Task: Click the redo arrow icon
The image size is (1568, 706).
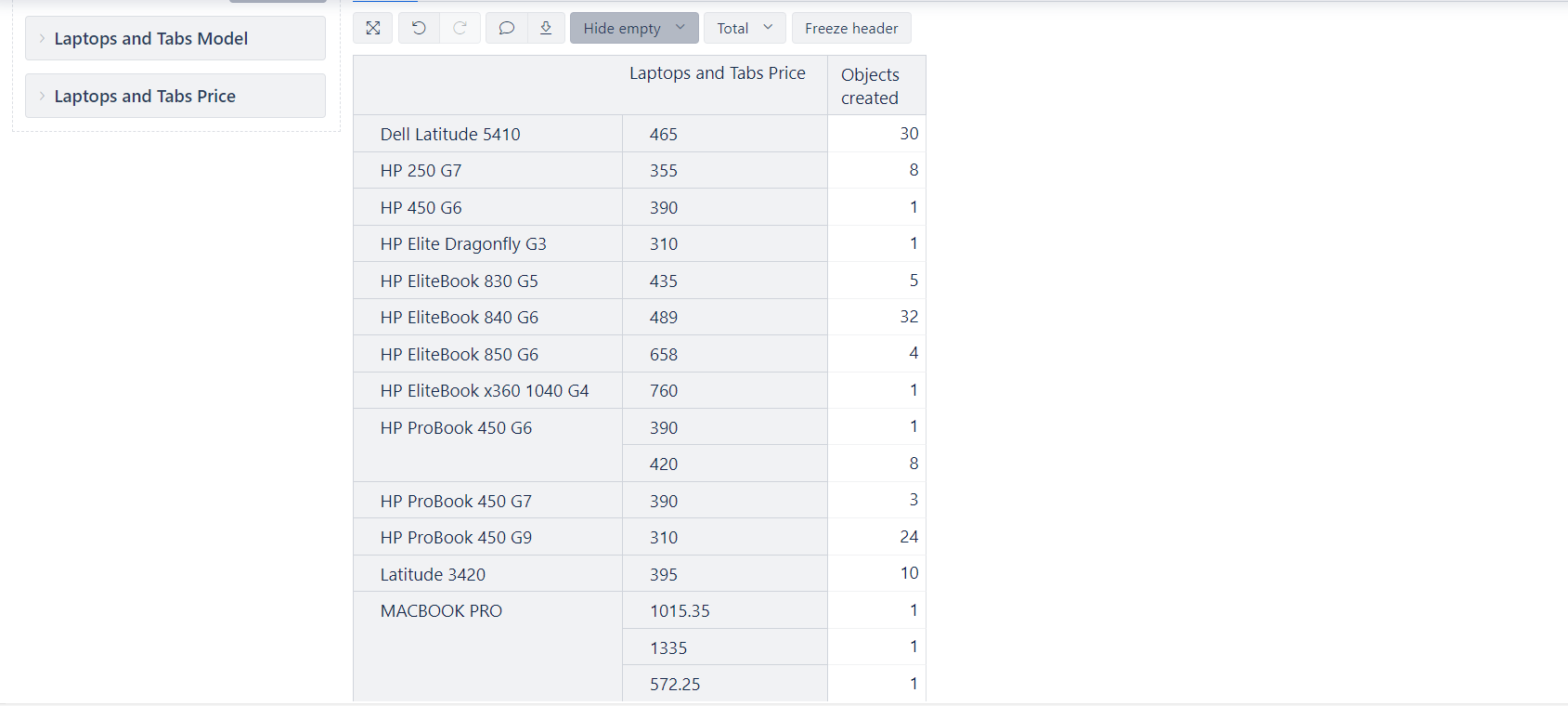Action: [460, 28]
